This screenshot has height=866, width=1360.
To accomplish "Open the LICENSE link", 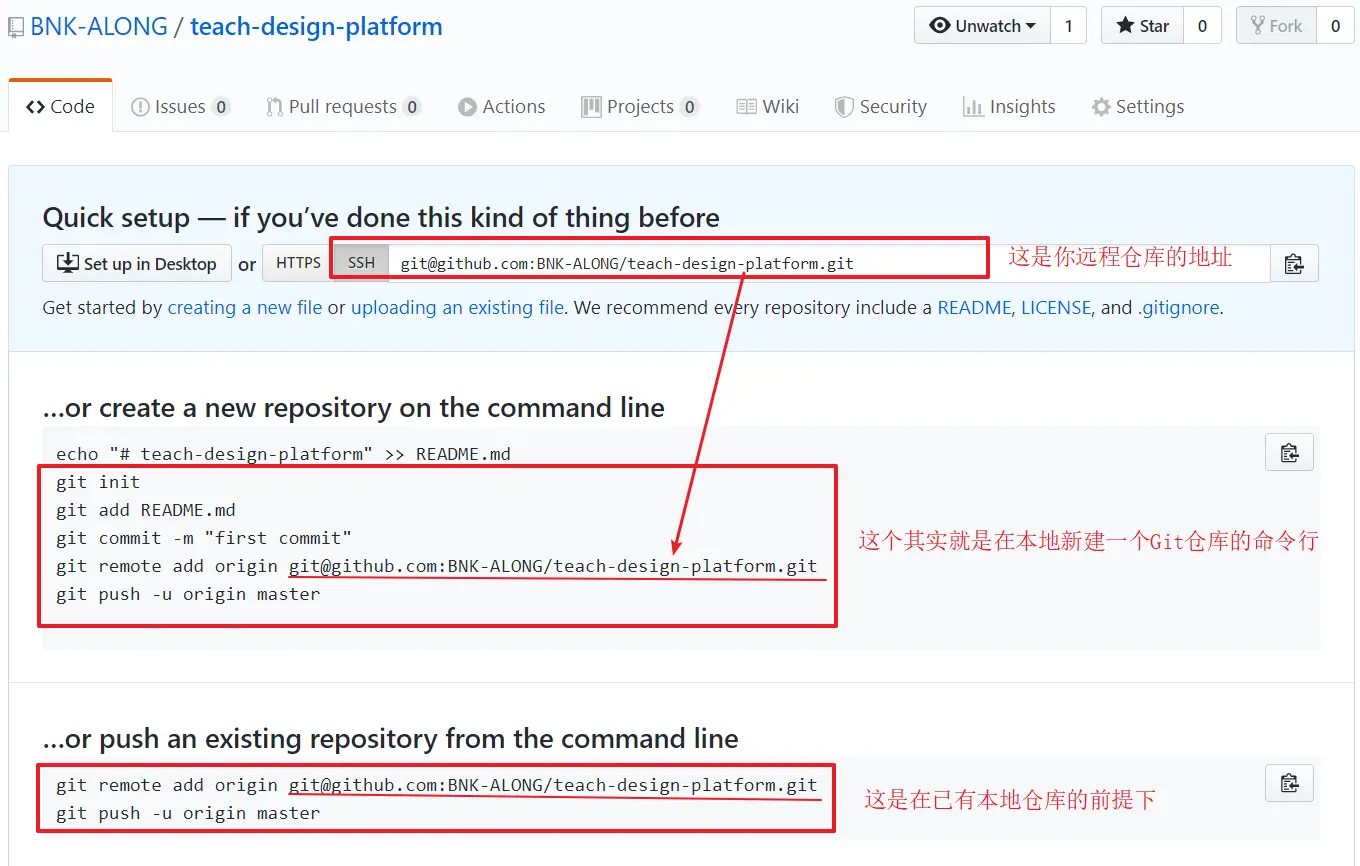I will [x=1056, y=308].
